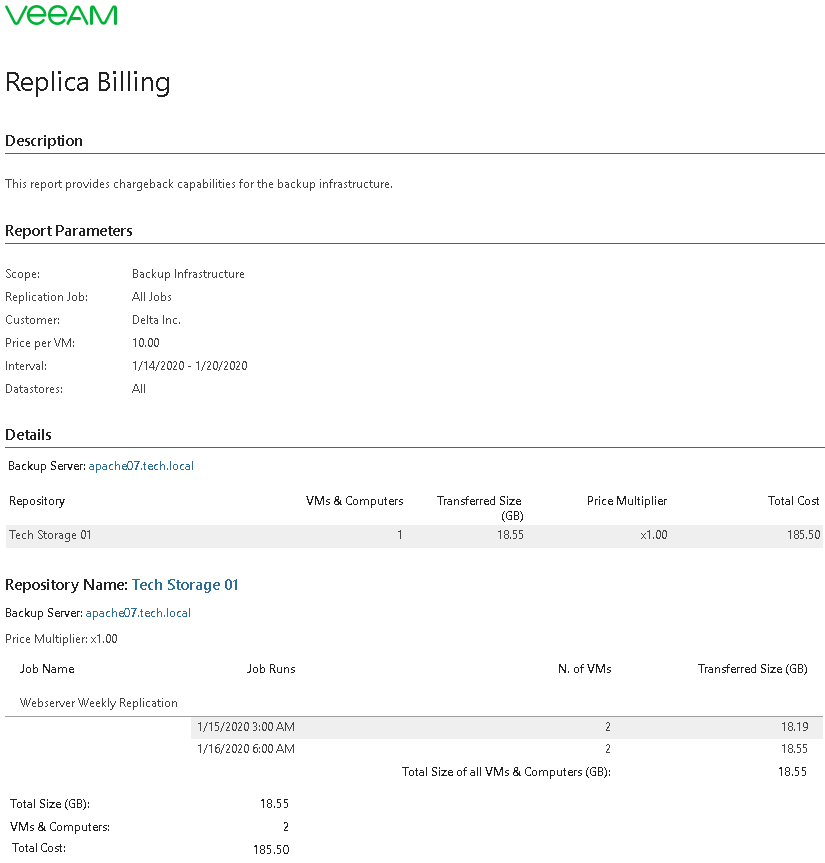Click Backup Server link below Repository Name
825x863 pixels.
click(x=137, y=613)
